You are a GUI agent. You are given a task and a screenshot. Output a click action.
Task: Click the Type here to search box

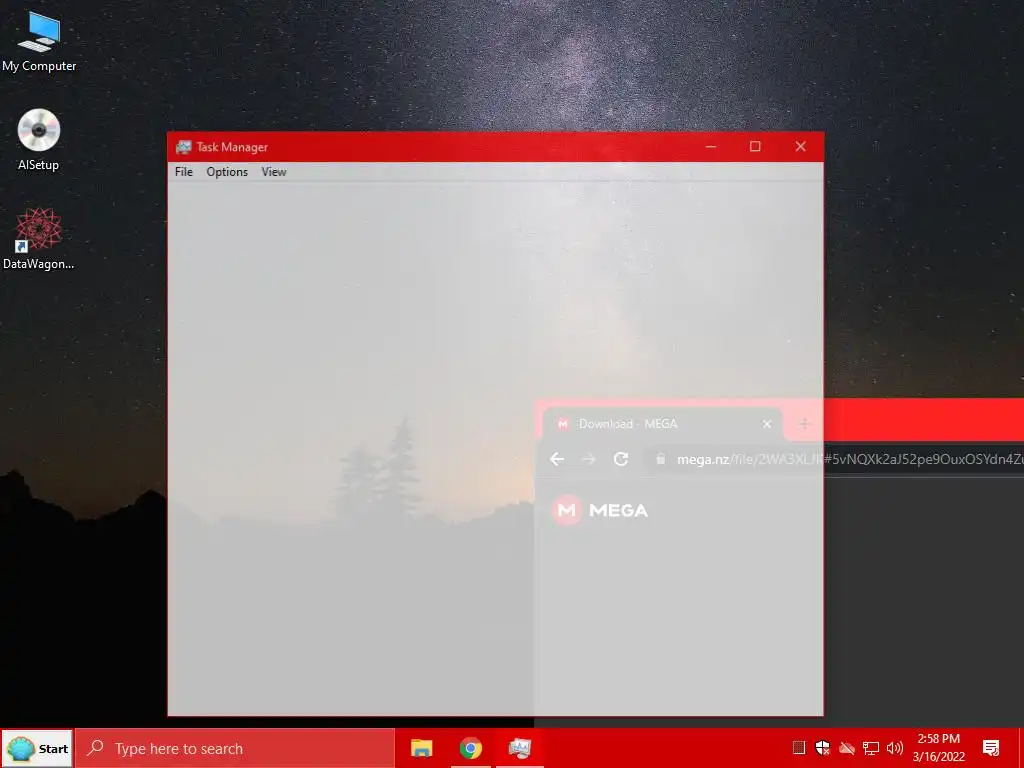point(235,748)
